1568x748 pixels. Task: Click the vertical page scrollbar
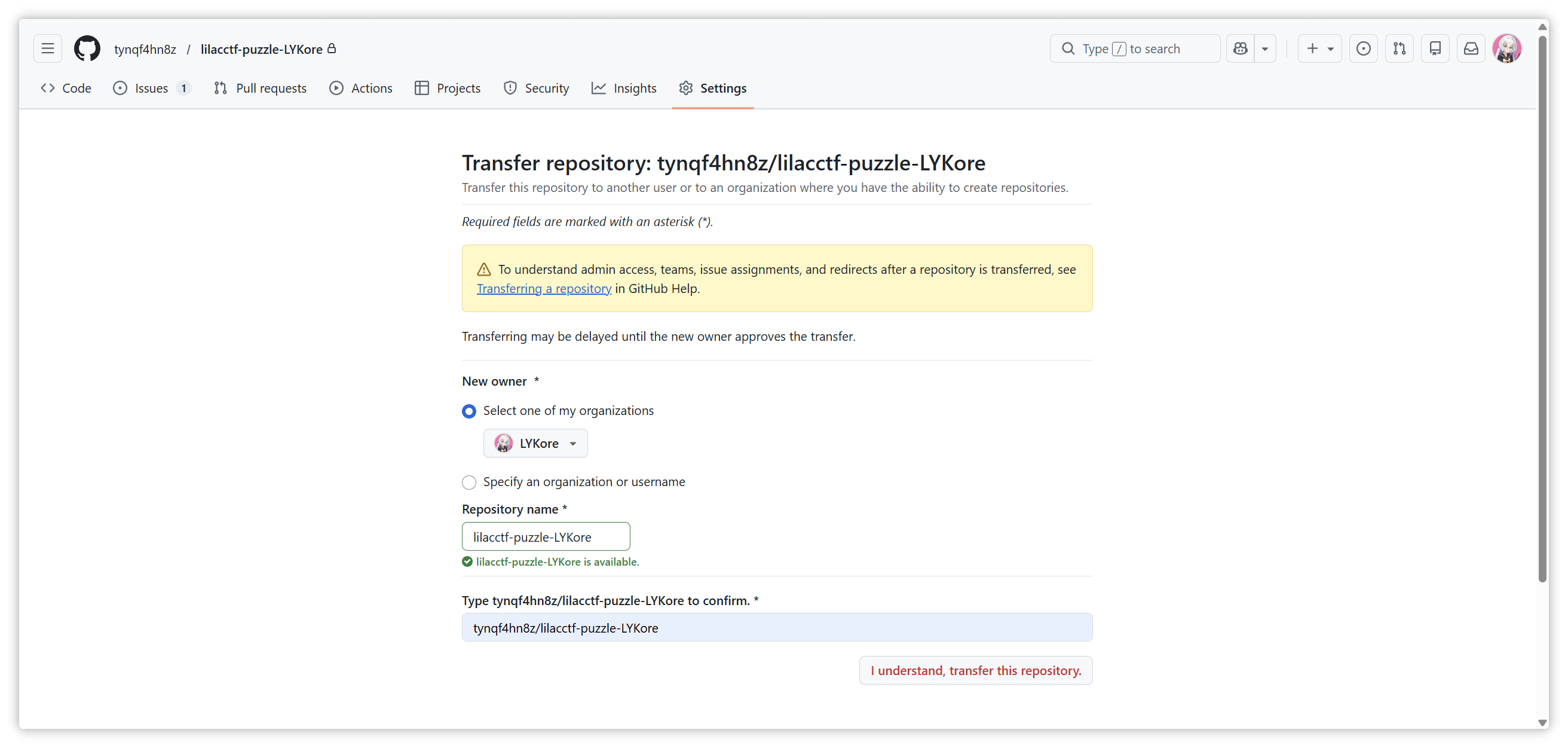(x=1542, y=304)
